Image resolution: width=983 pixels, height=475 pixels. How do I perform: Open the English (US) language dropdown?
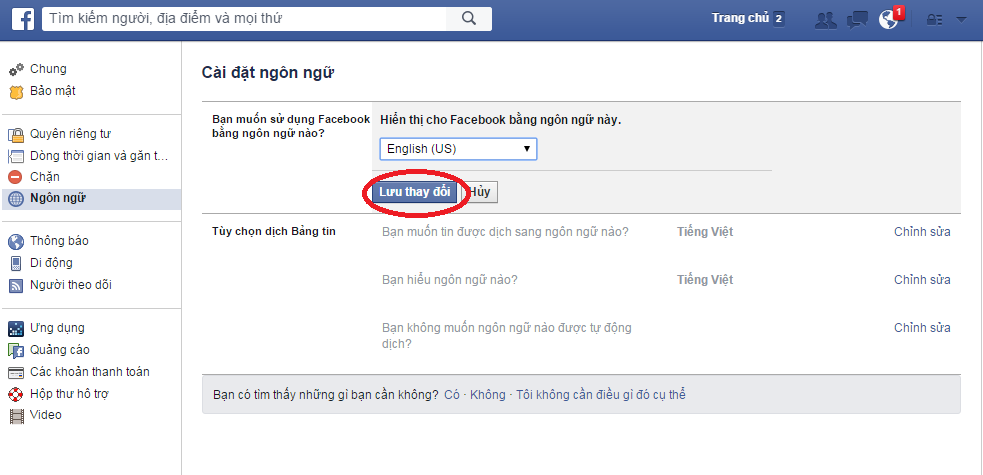[458, 149]
